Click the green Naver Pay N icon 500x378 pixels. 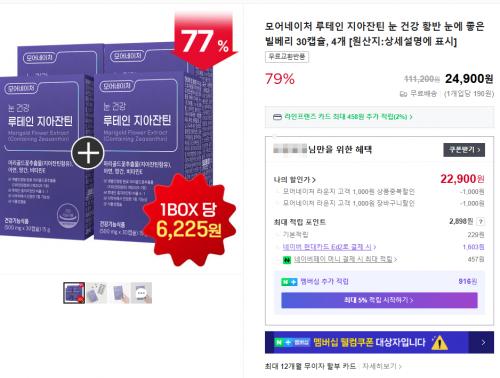tap(287, 260)
